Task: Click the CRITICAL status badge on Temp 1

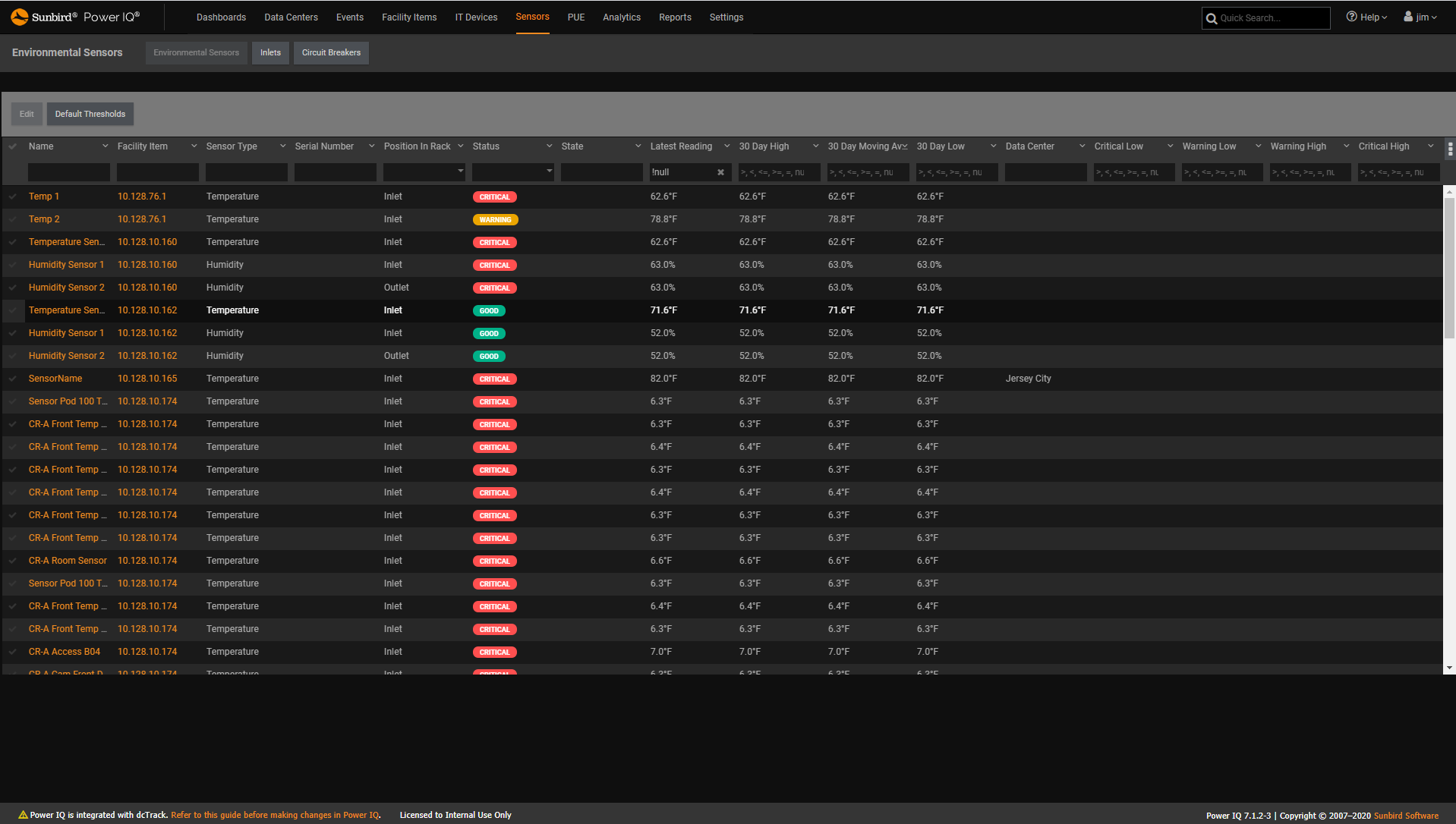Action: 494,197
